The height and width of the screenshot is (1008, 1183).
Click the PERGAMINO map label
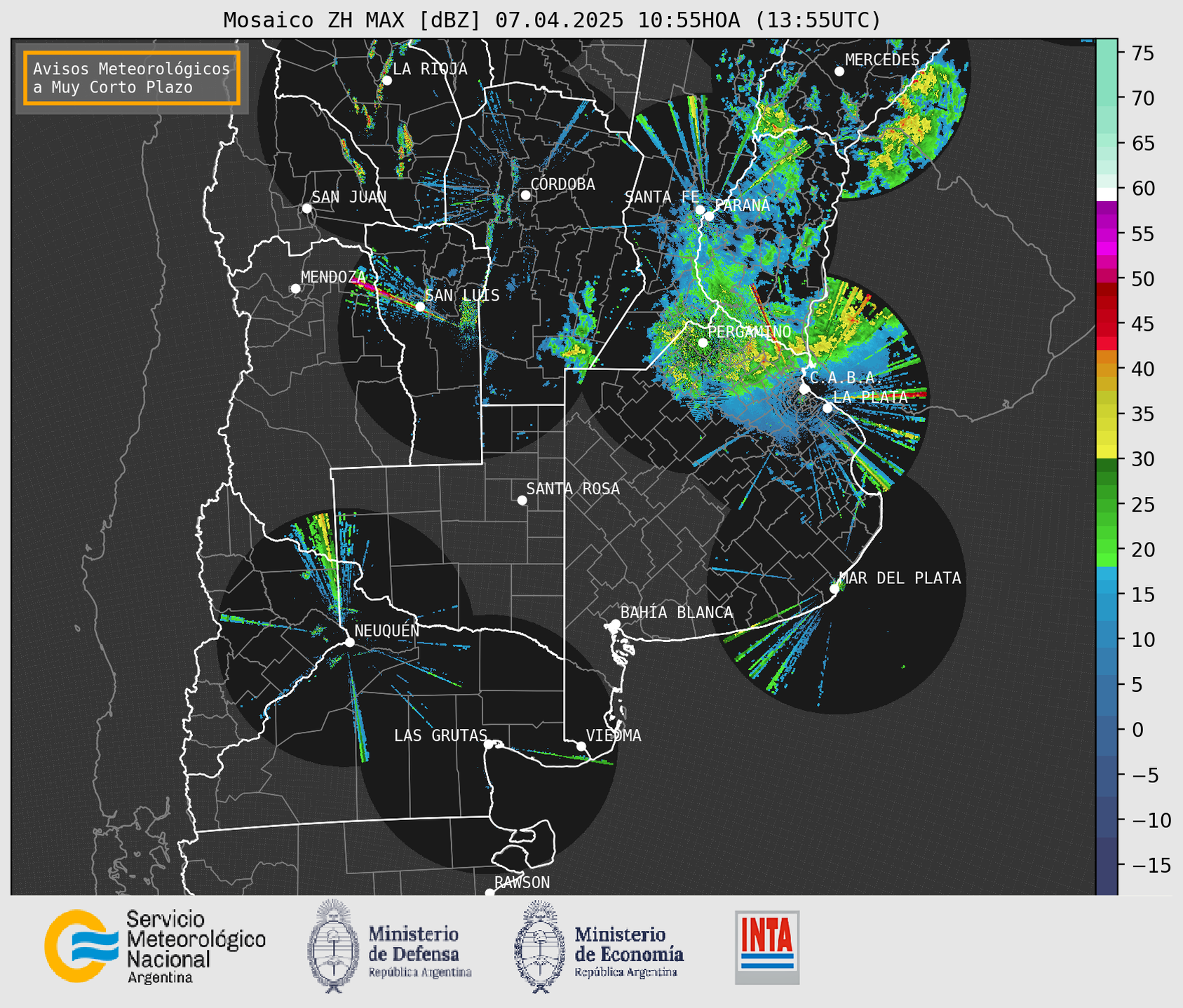pos(749,332)
